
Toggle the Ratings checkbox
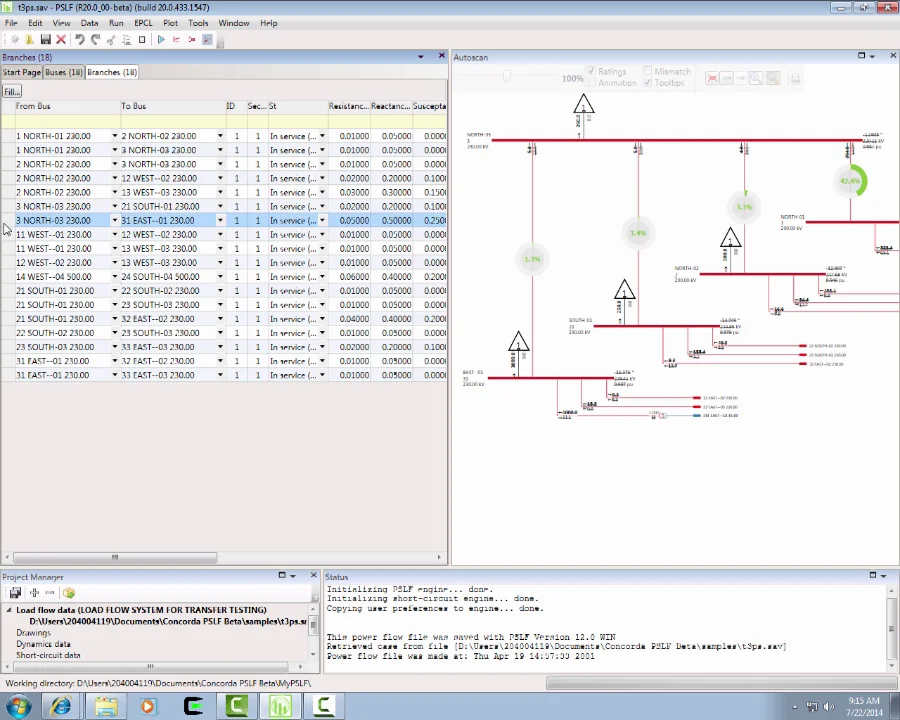[x=591, y=71]
